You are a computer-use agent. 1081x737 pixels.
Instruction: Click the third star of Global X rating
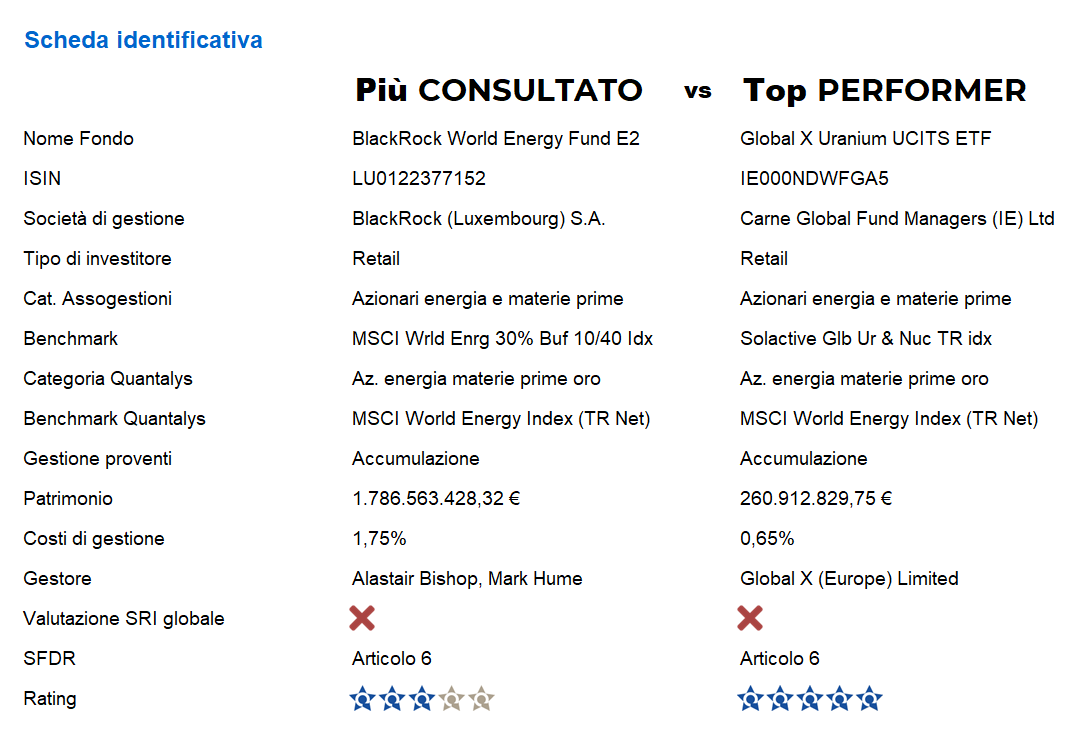[810, 698]
